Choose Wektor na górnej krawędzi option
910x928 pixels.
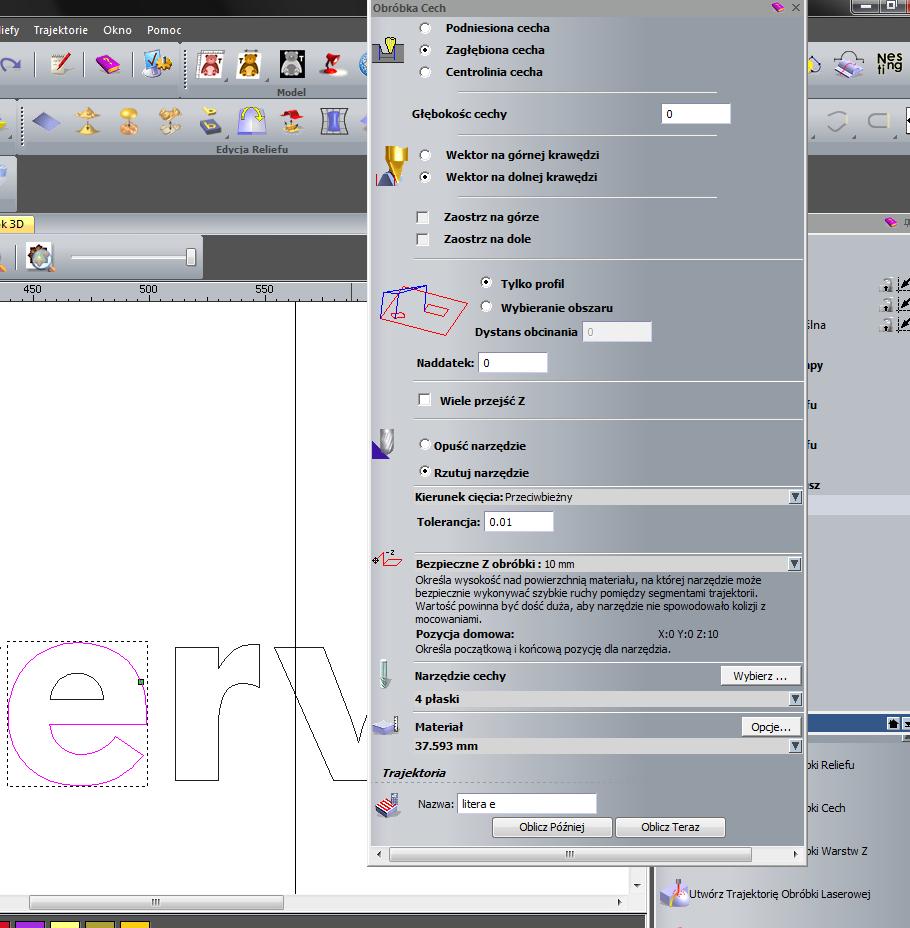[425, 155]
